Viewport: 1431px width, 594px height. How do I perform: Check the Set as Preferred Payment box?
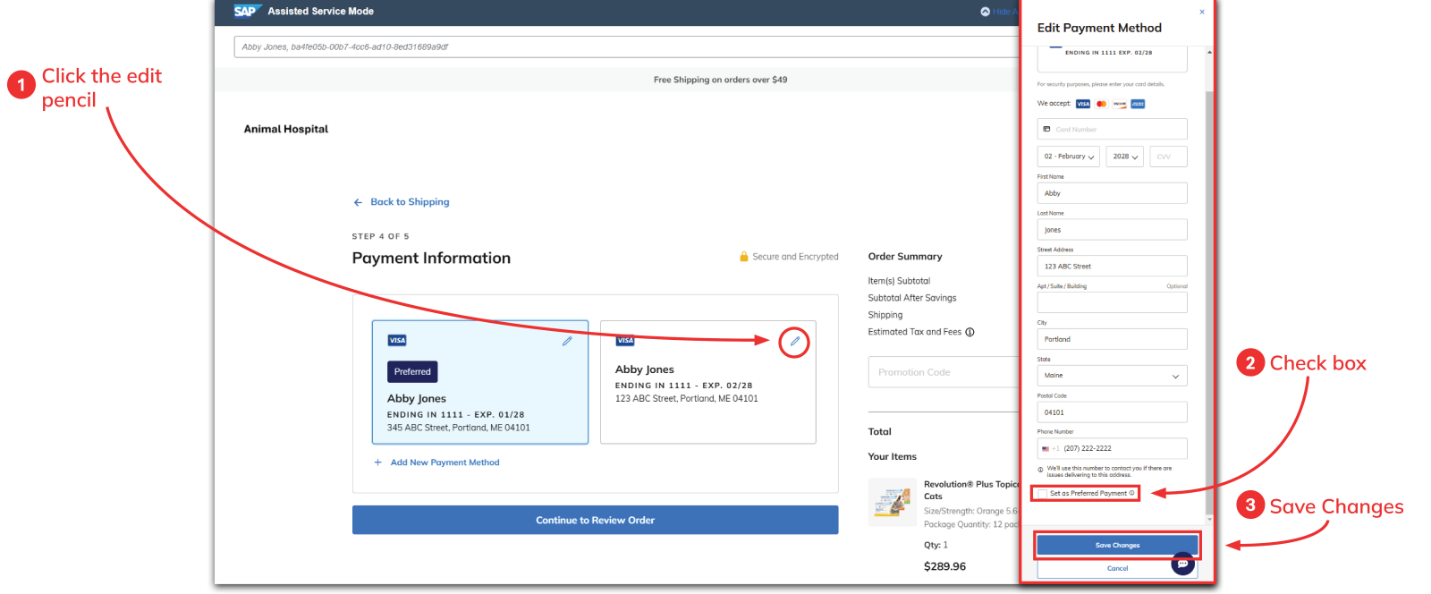(x=1042, y=493)
